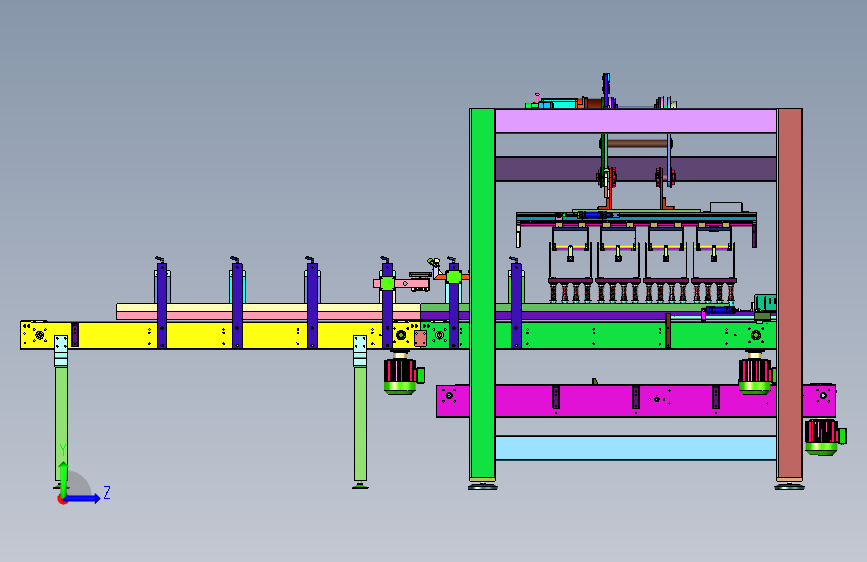
Task: Click the green Y axis arrow of the triad
Action: coord(63,478)
